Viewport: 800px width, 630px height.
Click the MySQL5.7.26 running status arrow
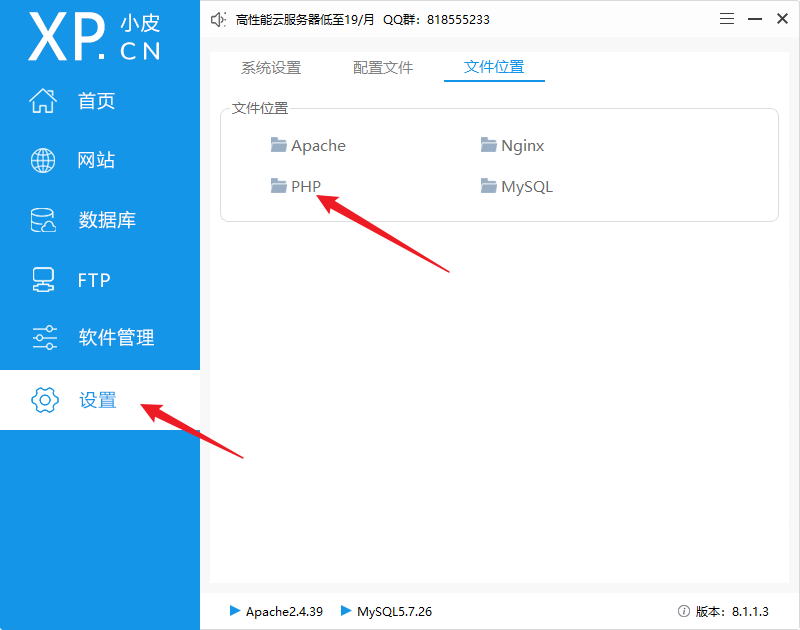(346, 611)
